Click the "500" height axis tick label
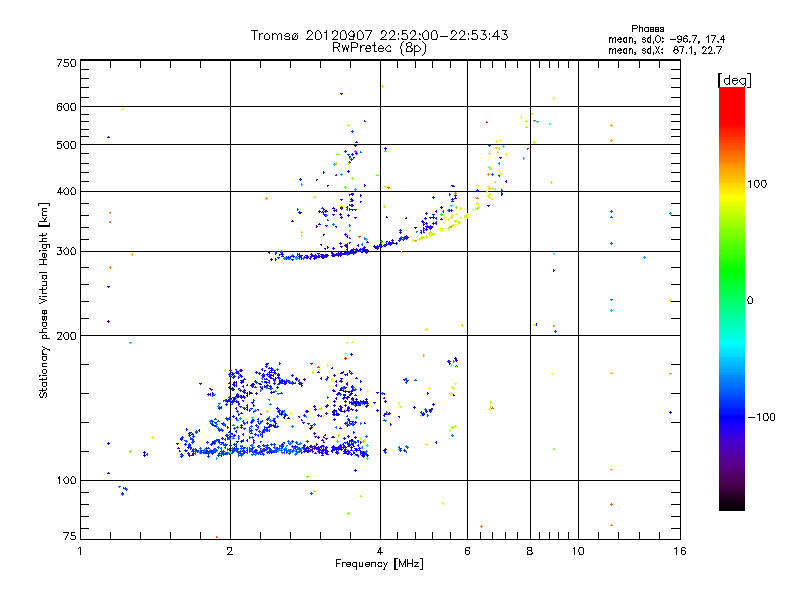This screenshot has height=600, width=800. click(66, 145)
